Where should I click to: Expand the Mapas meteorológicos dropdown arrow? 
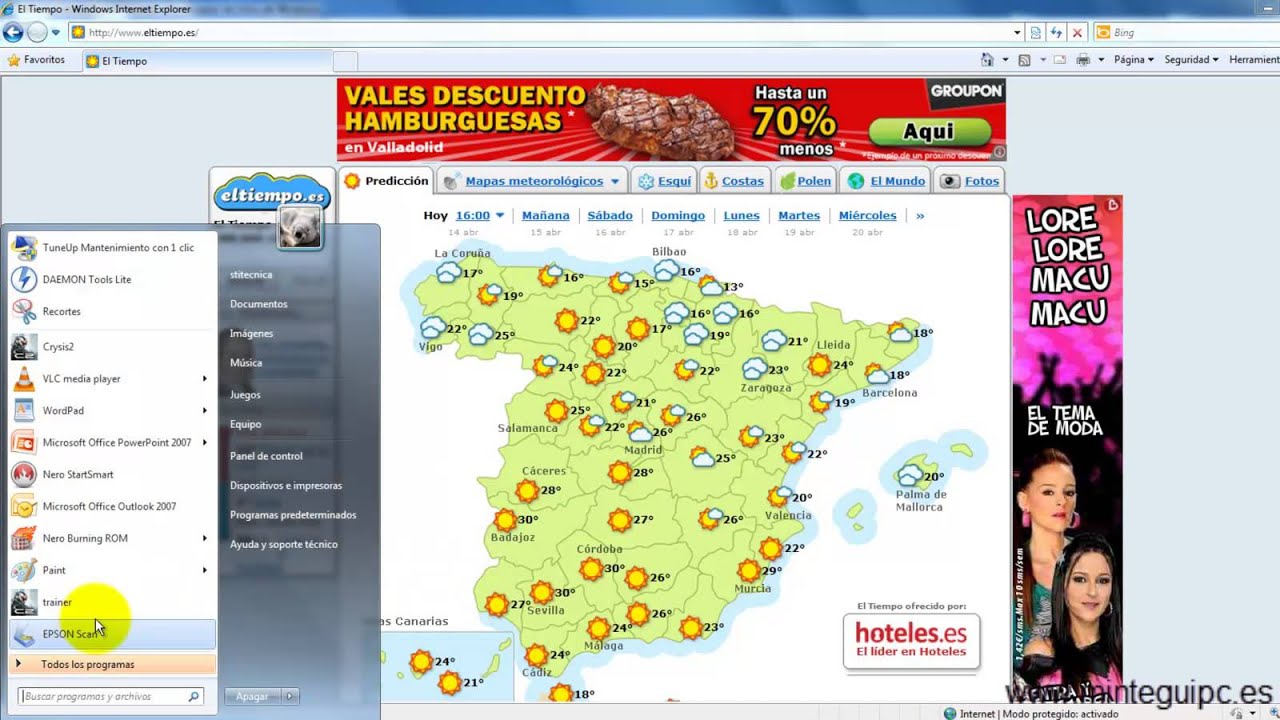pos(615,181)
